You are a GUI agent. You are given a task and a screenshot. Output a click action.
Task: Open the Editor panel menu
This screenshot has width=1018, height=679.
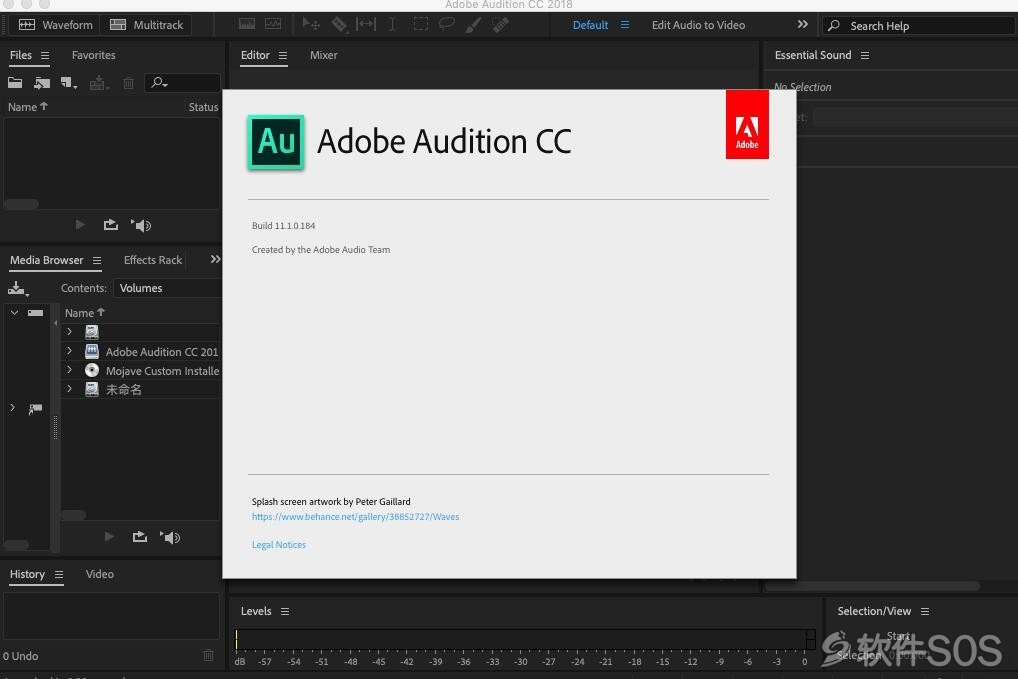coord(282,55)
